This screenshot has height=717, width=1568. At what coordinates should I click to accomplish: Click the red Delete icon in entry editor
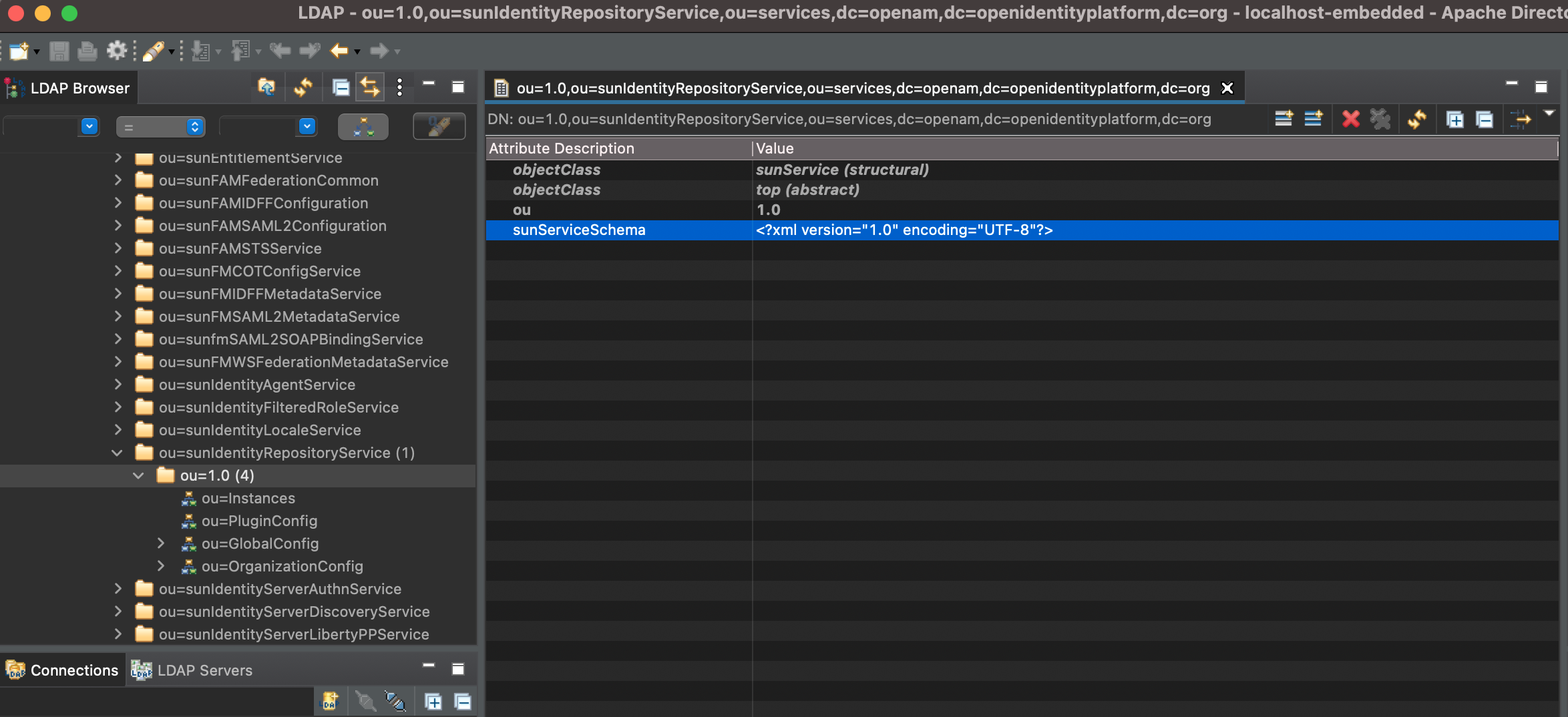click(1351, 119)
